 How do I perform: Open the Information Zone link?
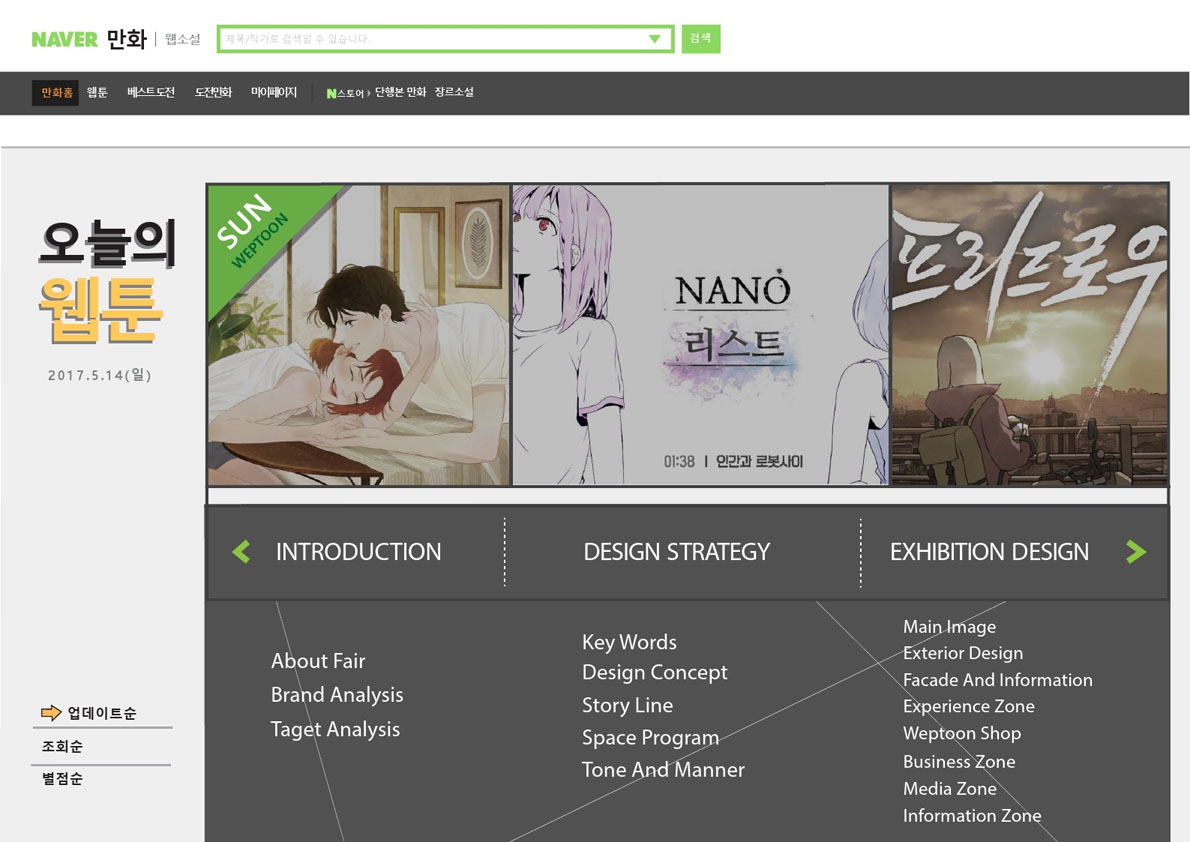point(972,816)
